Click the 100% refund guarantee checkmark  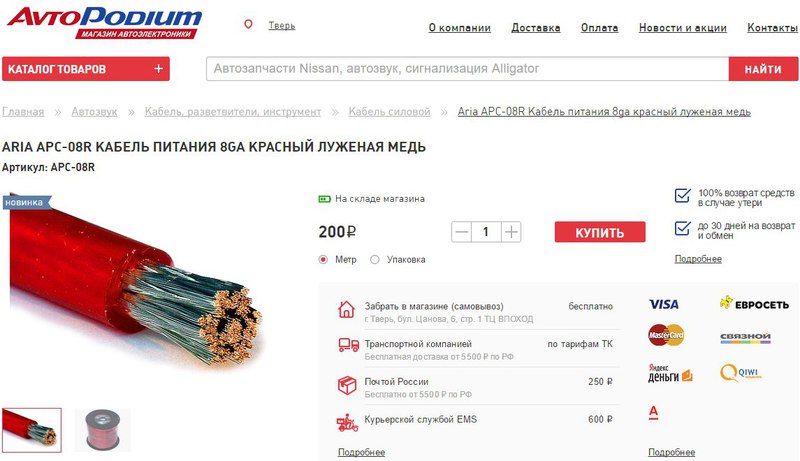682,195
